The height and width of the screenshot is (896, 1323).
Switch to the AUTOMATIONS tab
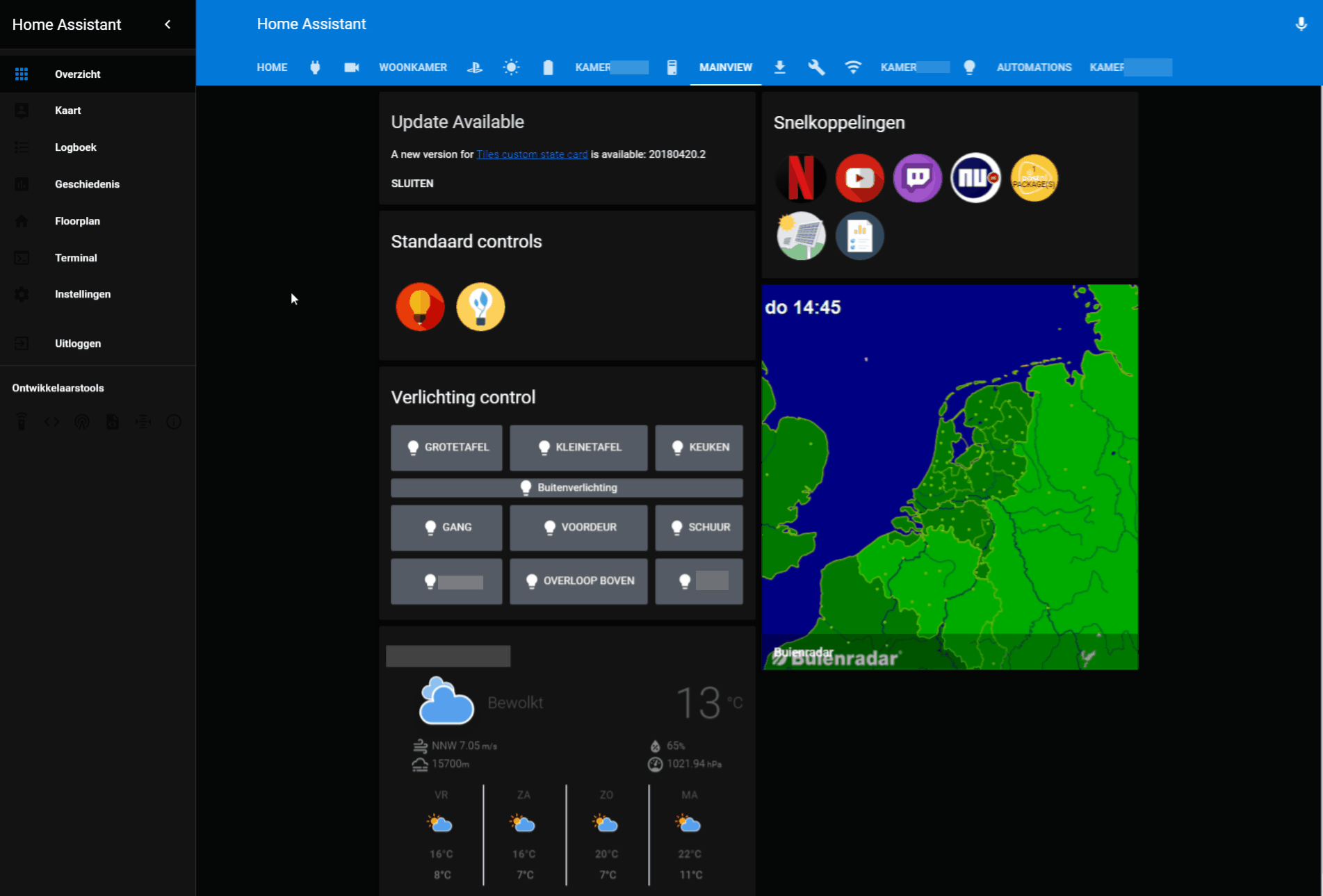[1034, 67]
